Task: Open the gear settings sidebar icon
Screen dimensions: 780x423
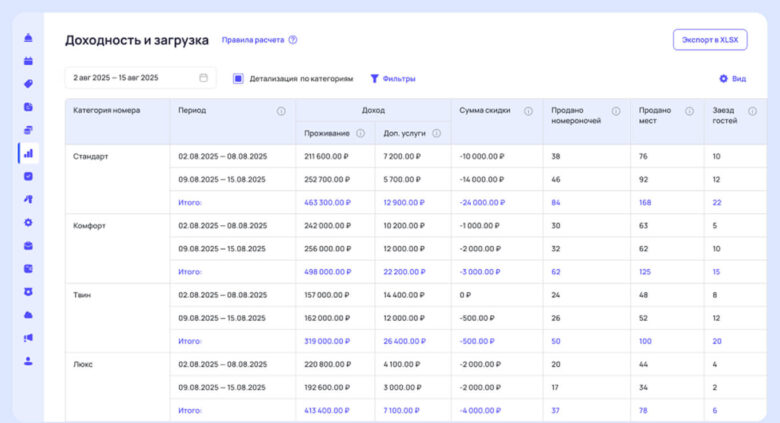Action: tap(28, 222)
